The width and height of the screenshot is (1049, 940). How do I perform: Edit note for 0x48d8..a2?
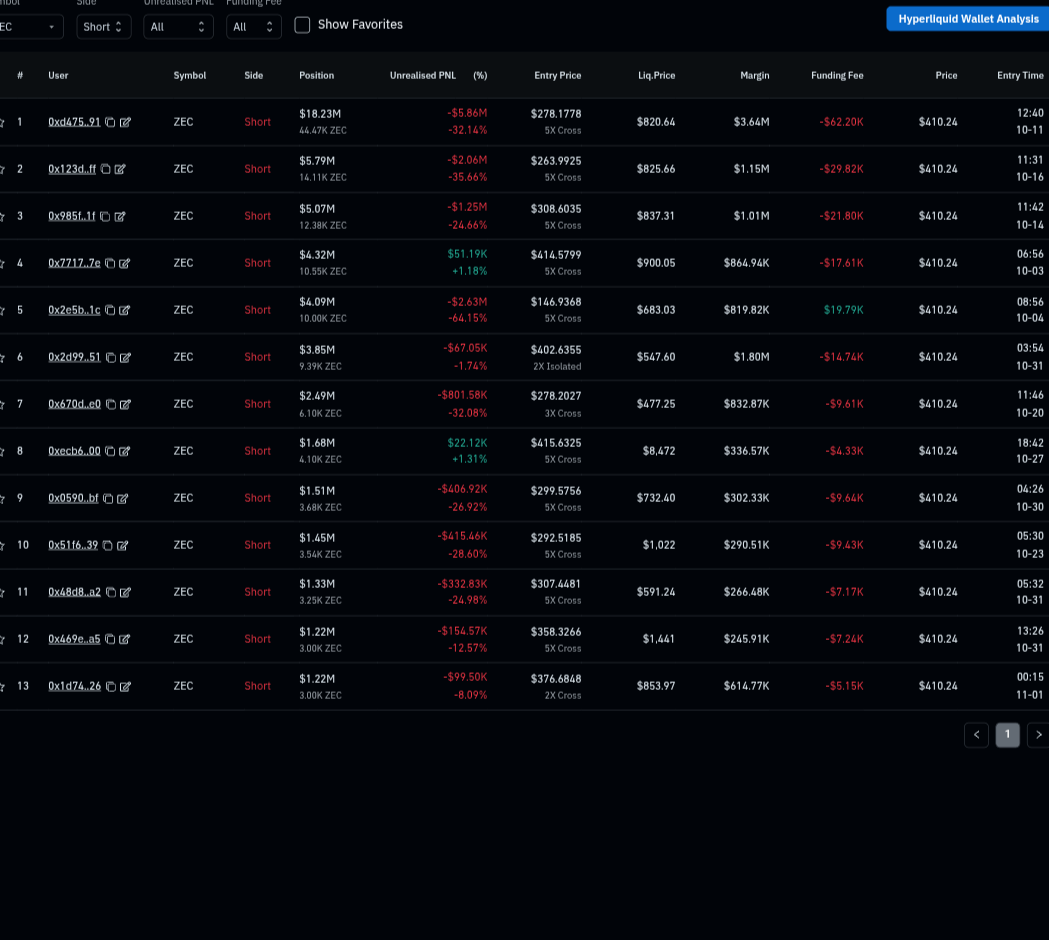126,592
